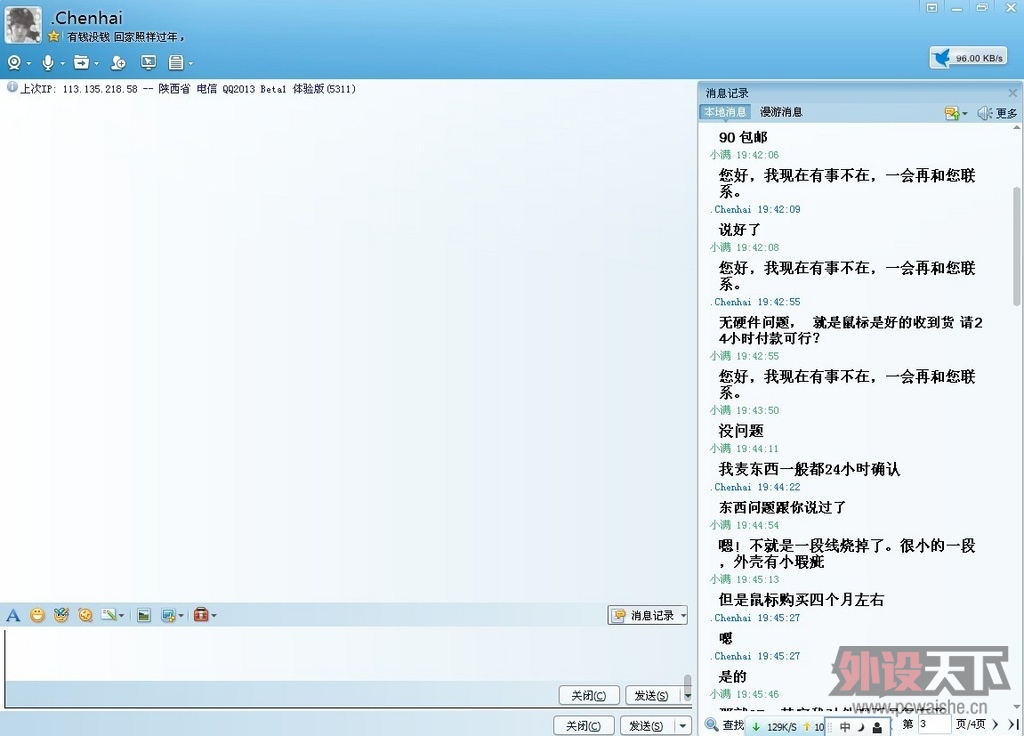Click the message manager icon in history panel
Image resolution: width=1024 pixels, height=736 pixels.
[952, 113]
